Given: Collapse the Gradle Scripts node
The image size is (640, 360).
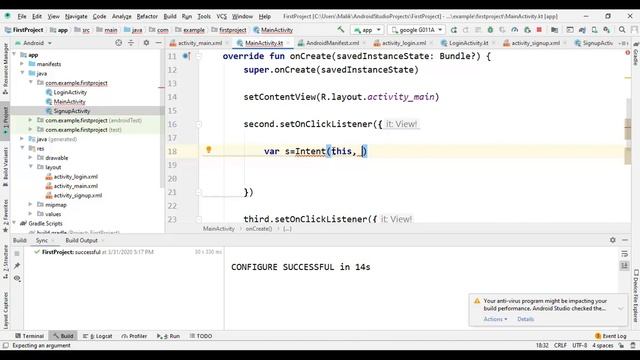Looking at the screenshot, I should (x=14, y=223).
